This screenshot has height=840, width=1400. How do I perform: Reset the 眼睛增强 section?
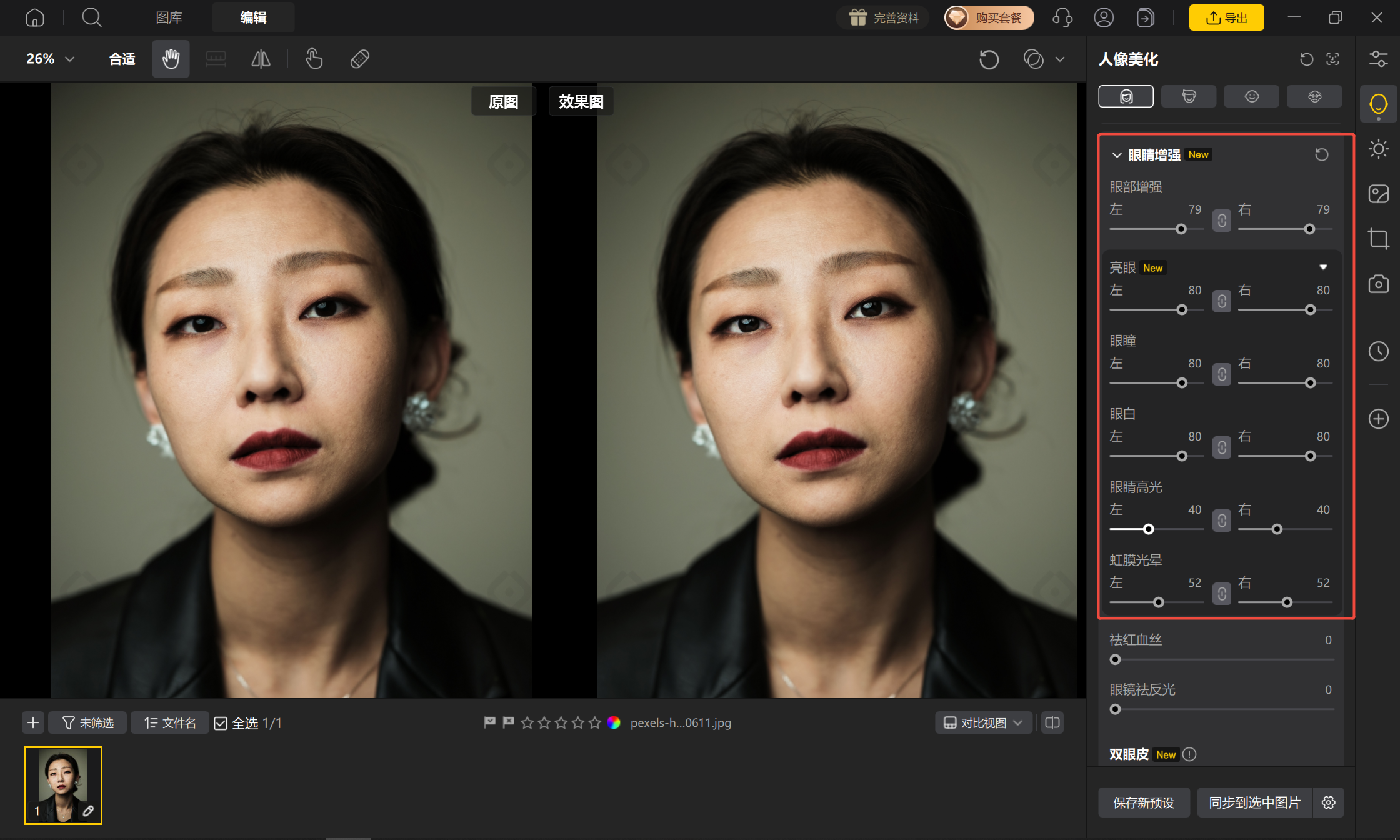[1321, 154]
